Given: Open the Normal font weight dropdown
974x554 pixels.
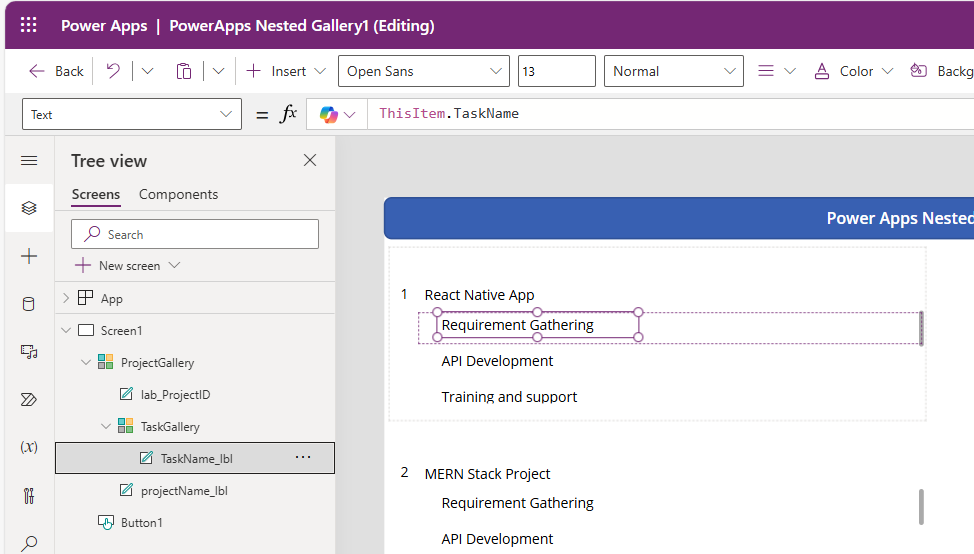Looking at the screenshot, I should (673, 71).
